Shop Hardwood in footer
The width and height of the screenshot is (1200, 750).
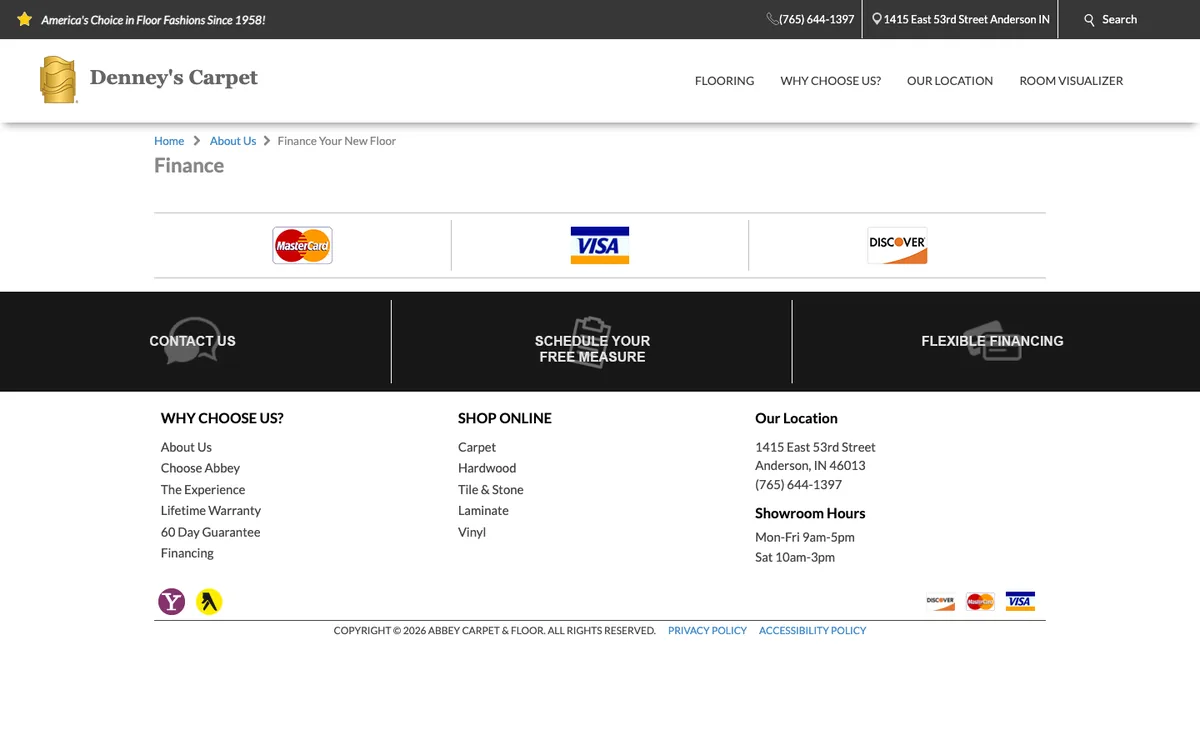pyautogui.click(x=487, y=468)
